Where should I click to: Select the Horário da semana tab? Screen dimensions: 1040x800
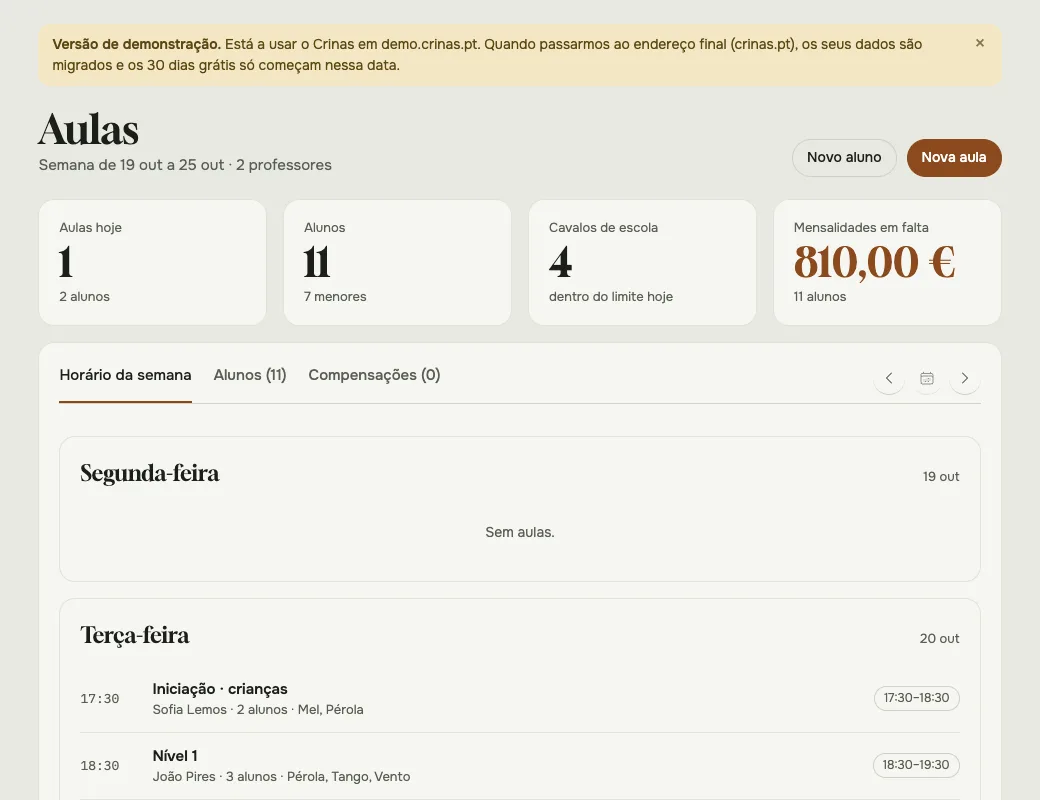[125, 375]
